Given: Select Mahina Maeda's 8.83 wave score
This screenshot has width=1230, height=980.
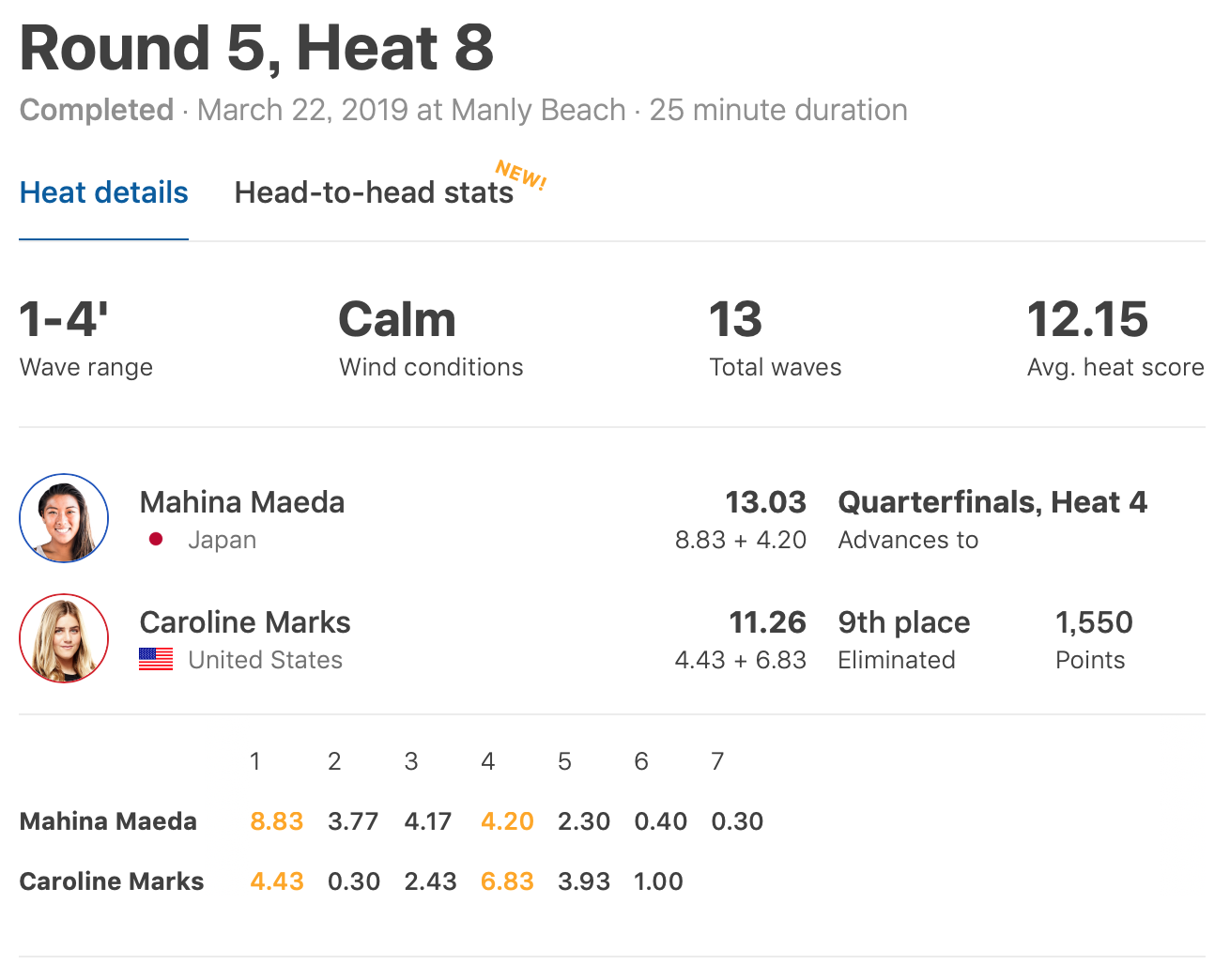Looking at the screenshot, I should point(276,821).
